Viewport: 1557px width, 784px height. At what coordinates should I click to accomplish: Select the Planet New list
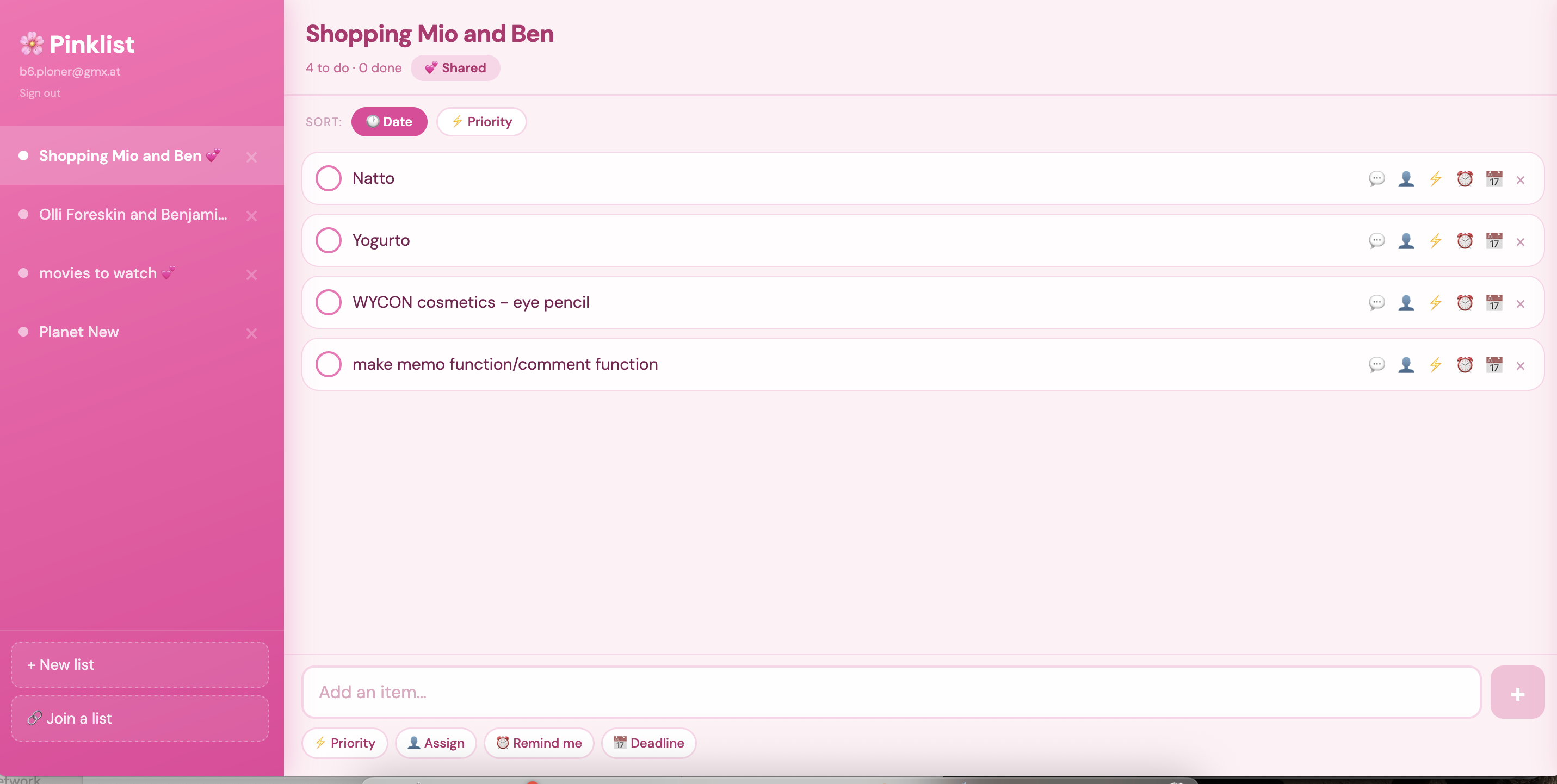(x=79, y=332)
